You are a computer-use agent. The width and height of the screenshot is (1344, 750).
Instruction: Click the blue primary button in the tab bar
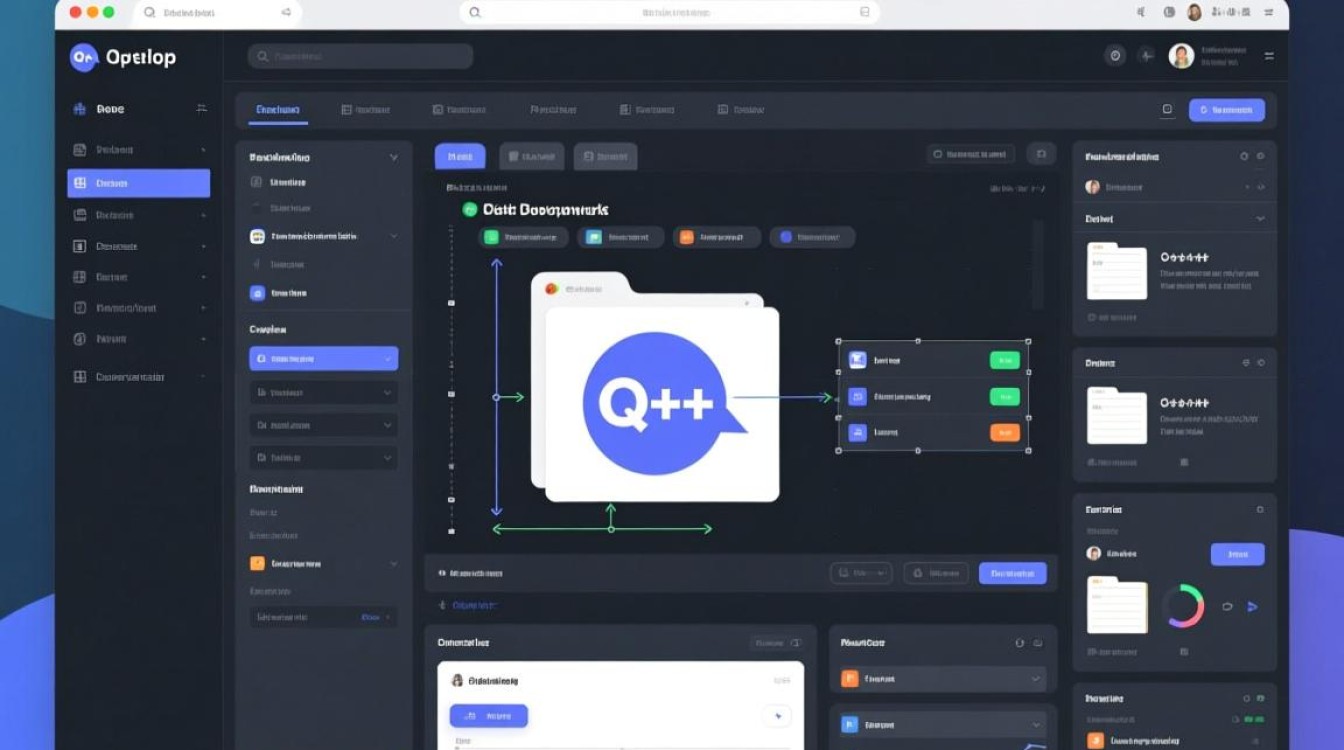(1226, 110)
